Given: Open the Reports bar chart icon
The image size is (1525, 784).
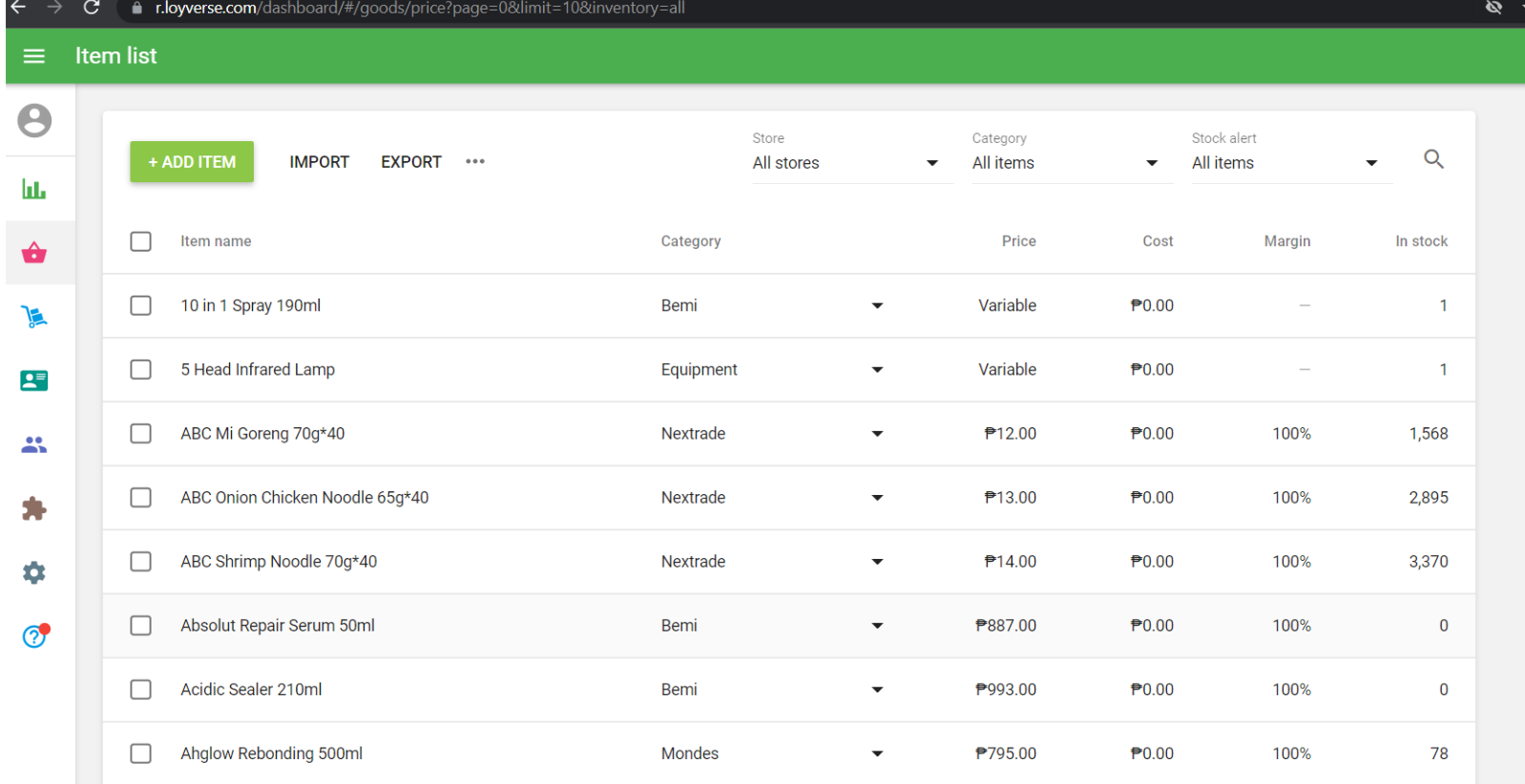Looking at the screenshot, I should point(34,189).
